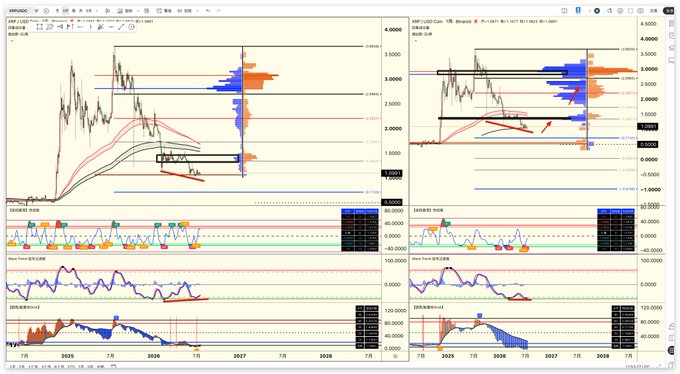
Task: Click the XRP / USD title in the left chart legend
Action: (19, 21)
